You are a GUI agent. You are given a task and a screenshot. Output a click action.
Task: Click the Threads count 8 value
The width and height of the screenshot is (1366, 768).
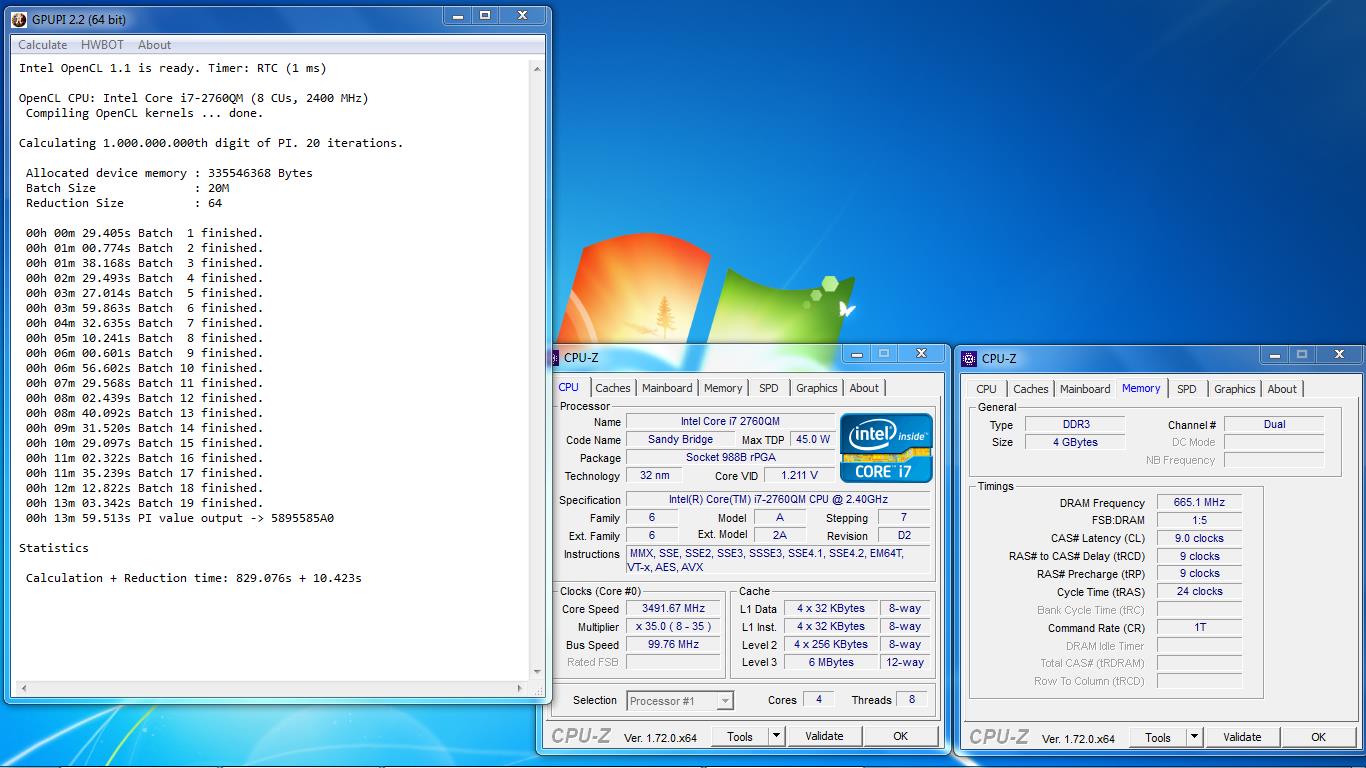[911, 700]
